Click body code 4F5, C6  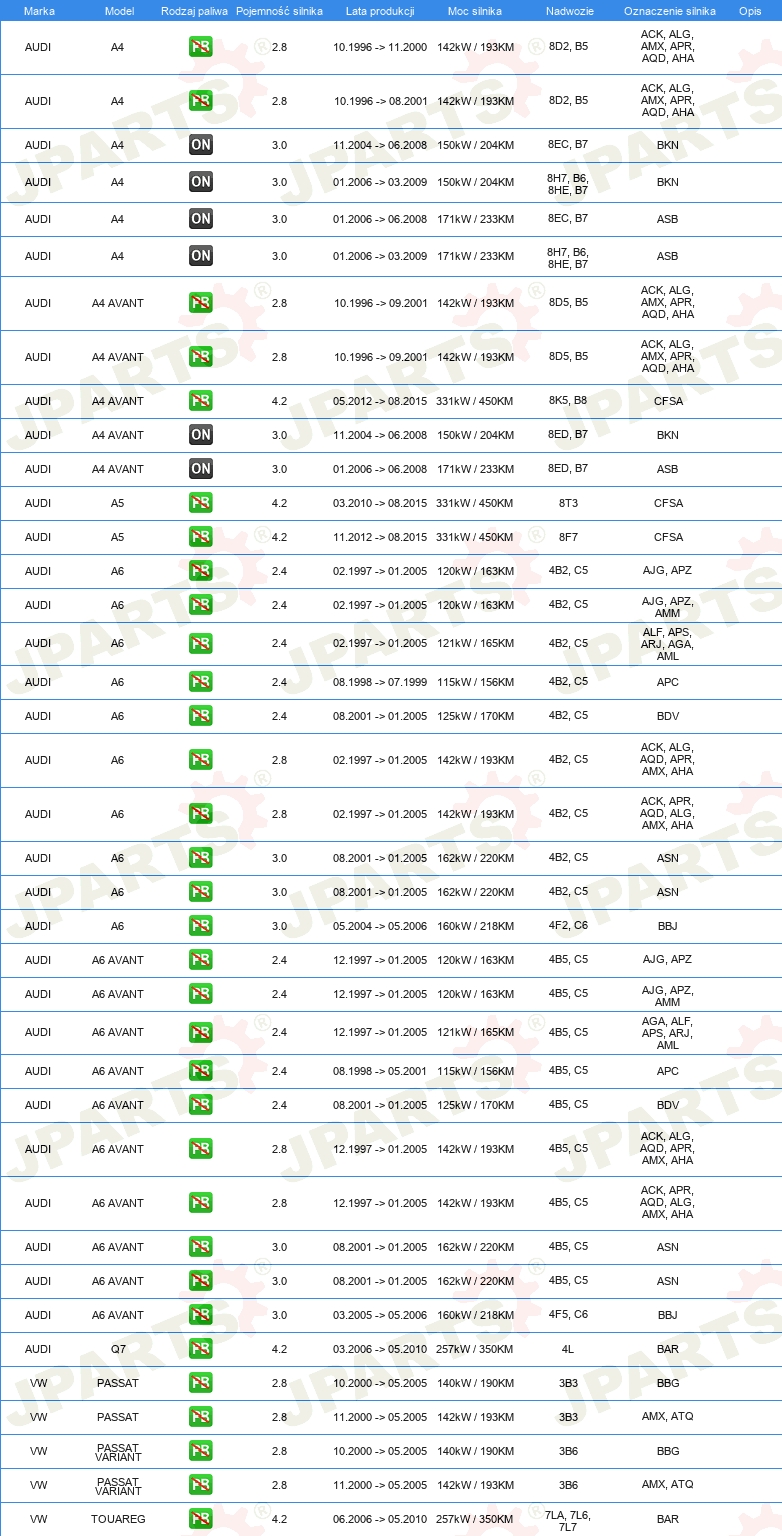coord(568,1314)
